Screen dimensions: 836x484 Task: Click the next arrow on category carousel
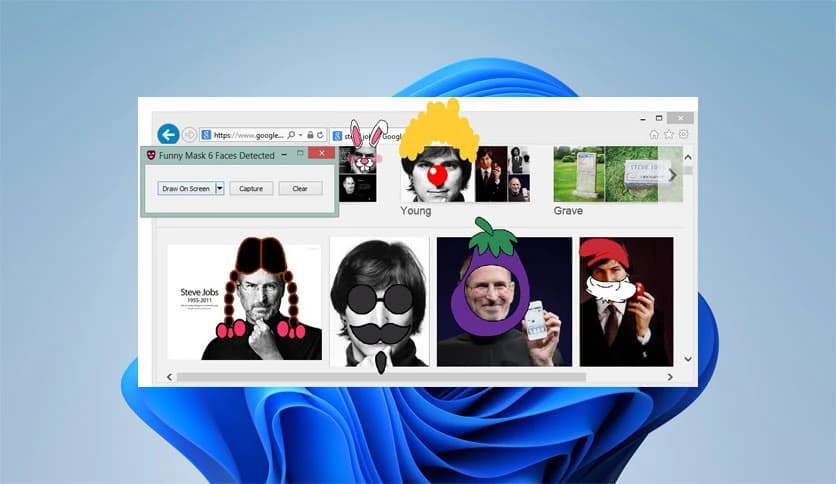point(672,174)
